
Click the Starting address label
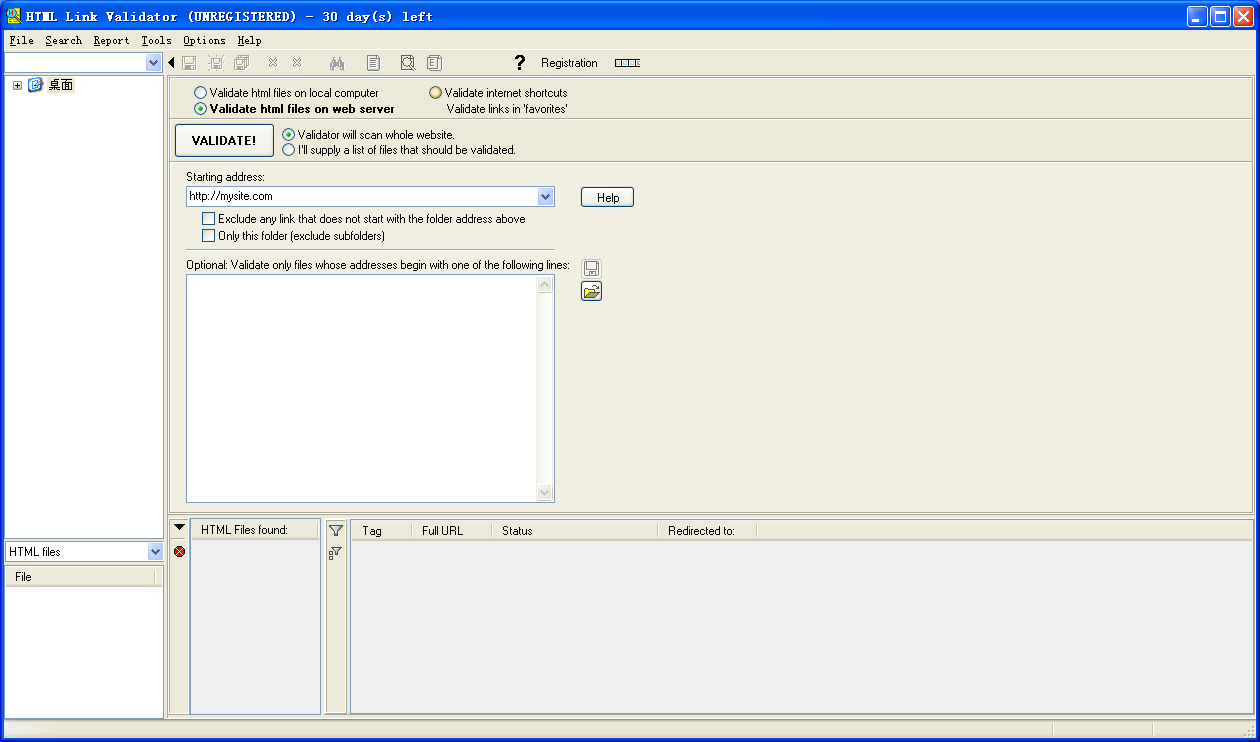pyautogui.click(x=225, y=177)
